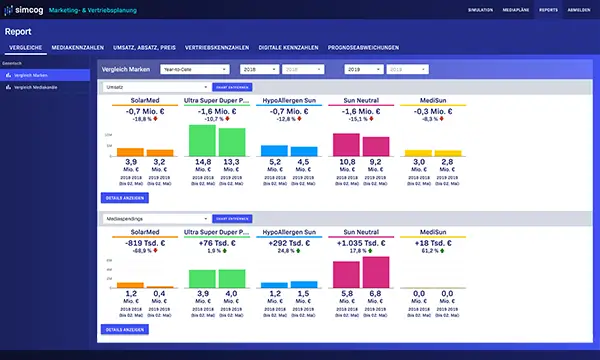Click the red down arrow under Sun Neutral Umsatz

pyautogui.click(x=371, y=119)
